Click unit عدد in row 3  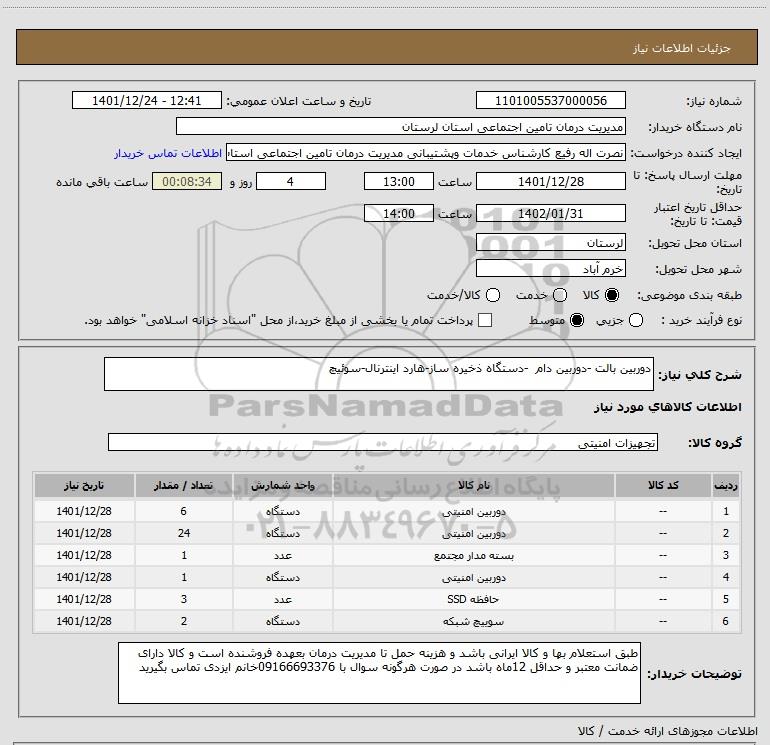pyautogui.click(x=283, y=555)
